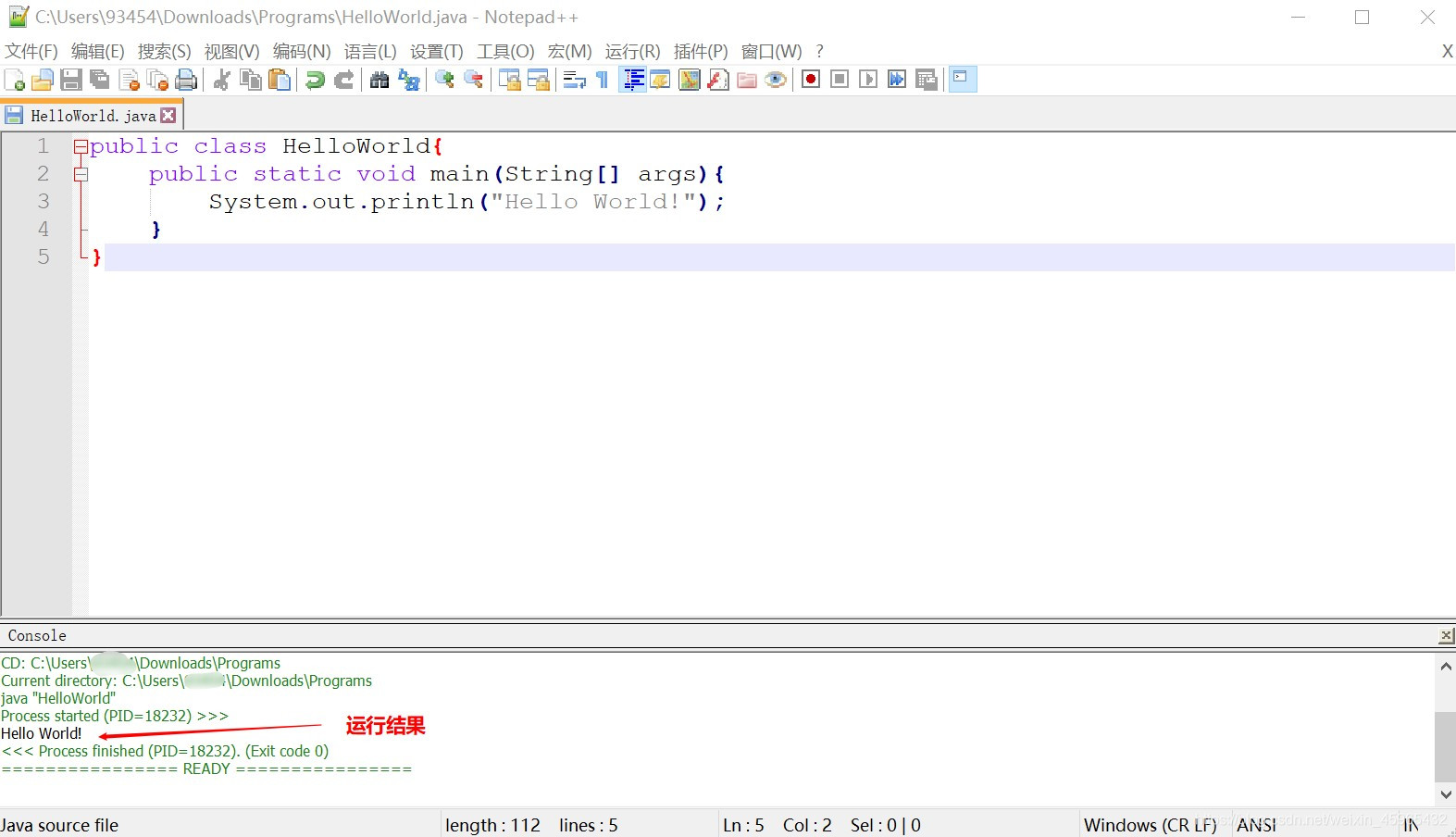
Task: Zoom out with the magnifier minus icon
Action: (x=473, y=80)
